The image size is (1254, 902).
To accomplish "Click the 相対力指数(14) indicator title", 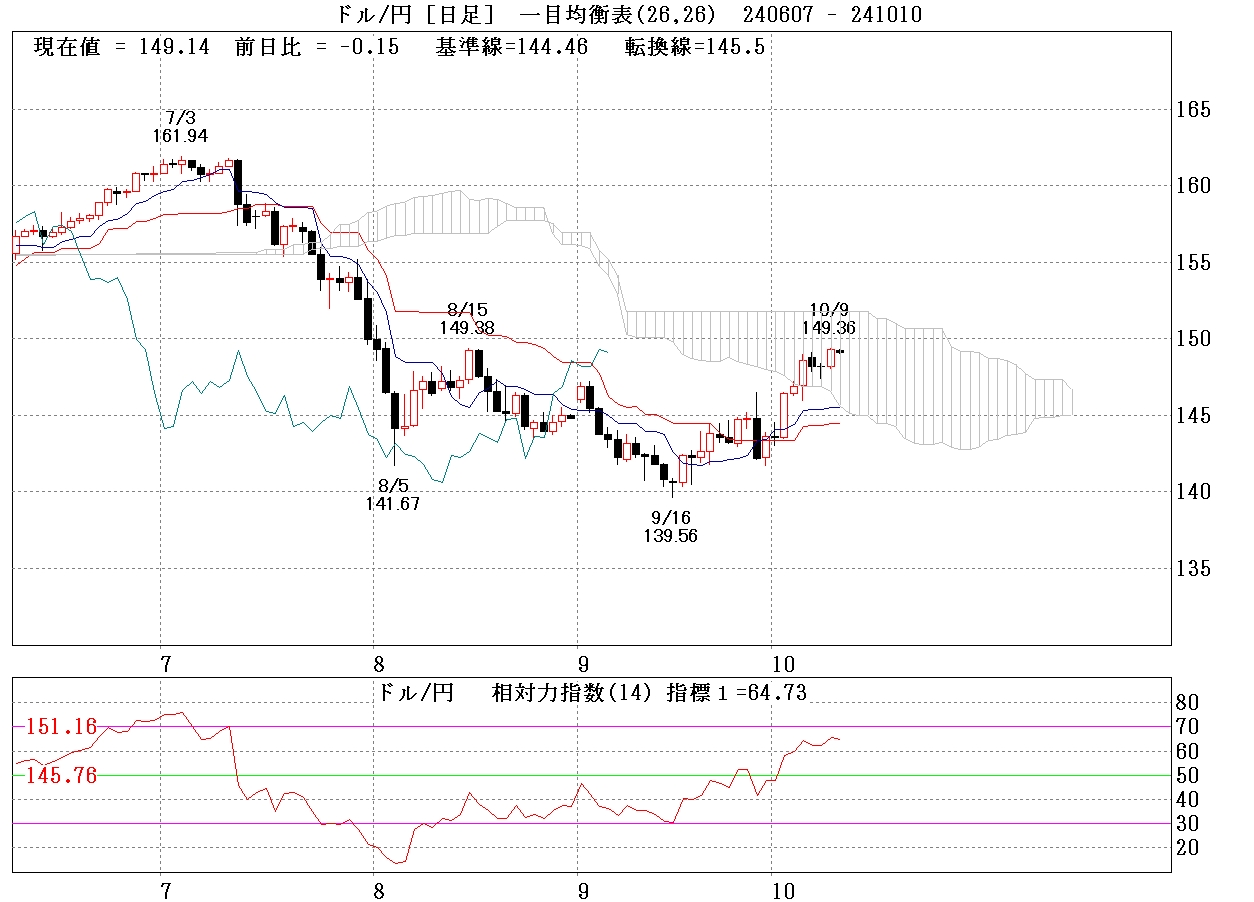I will pos(578,692).
